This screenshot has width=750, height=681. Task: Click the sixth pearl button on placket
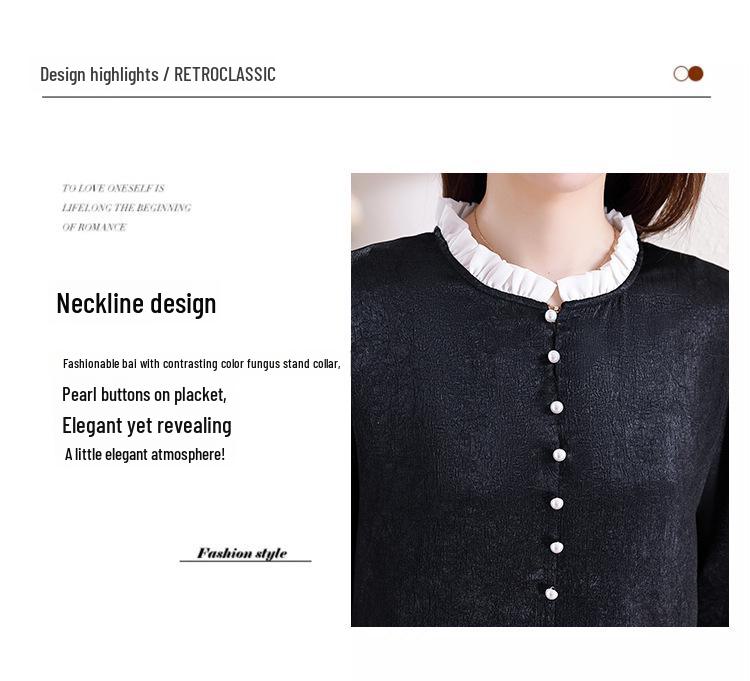[556, 548]
